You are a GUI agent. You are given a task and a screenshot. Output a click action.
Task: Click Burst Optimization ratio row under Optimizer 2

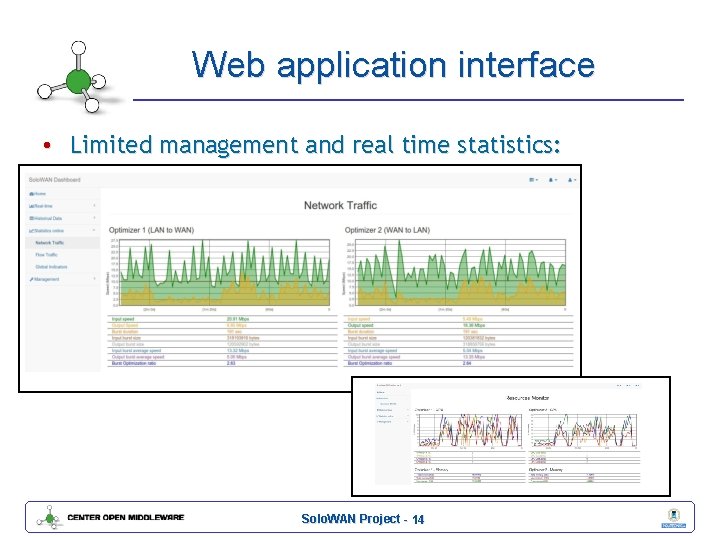pos(459,363)
